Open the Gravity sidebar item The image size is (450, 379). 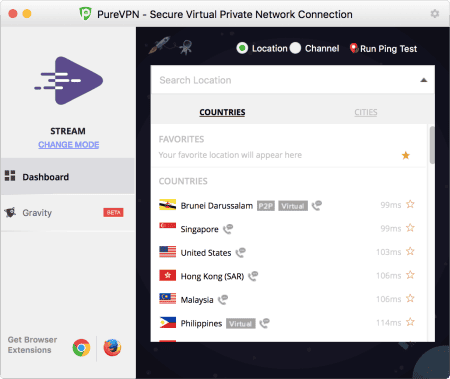pos(68,213)
